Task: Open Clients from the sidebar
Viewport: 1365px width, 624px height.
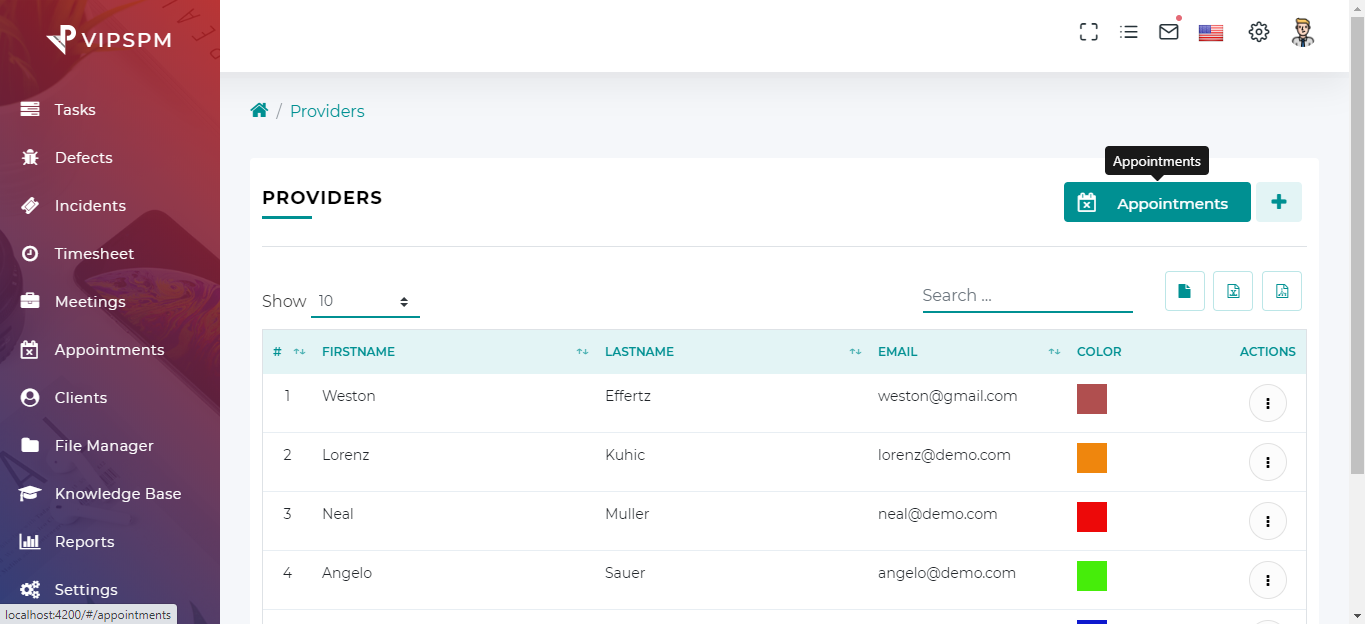Action: (81, 397)
